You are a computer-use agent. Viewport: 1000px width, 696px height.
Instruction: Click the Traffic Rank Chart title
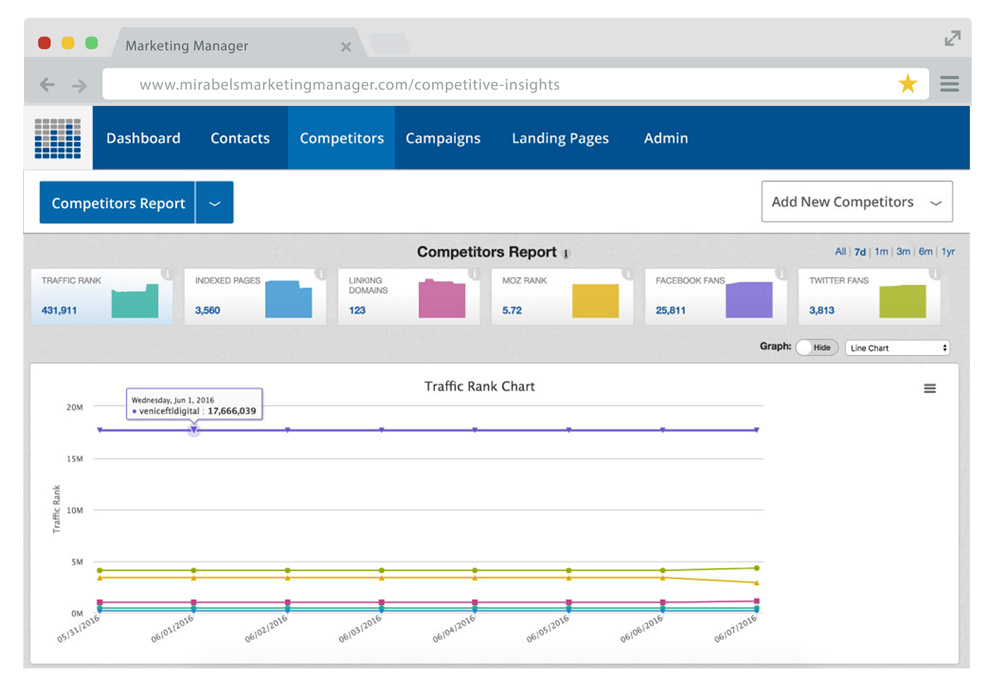tap(480, 386)
